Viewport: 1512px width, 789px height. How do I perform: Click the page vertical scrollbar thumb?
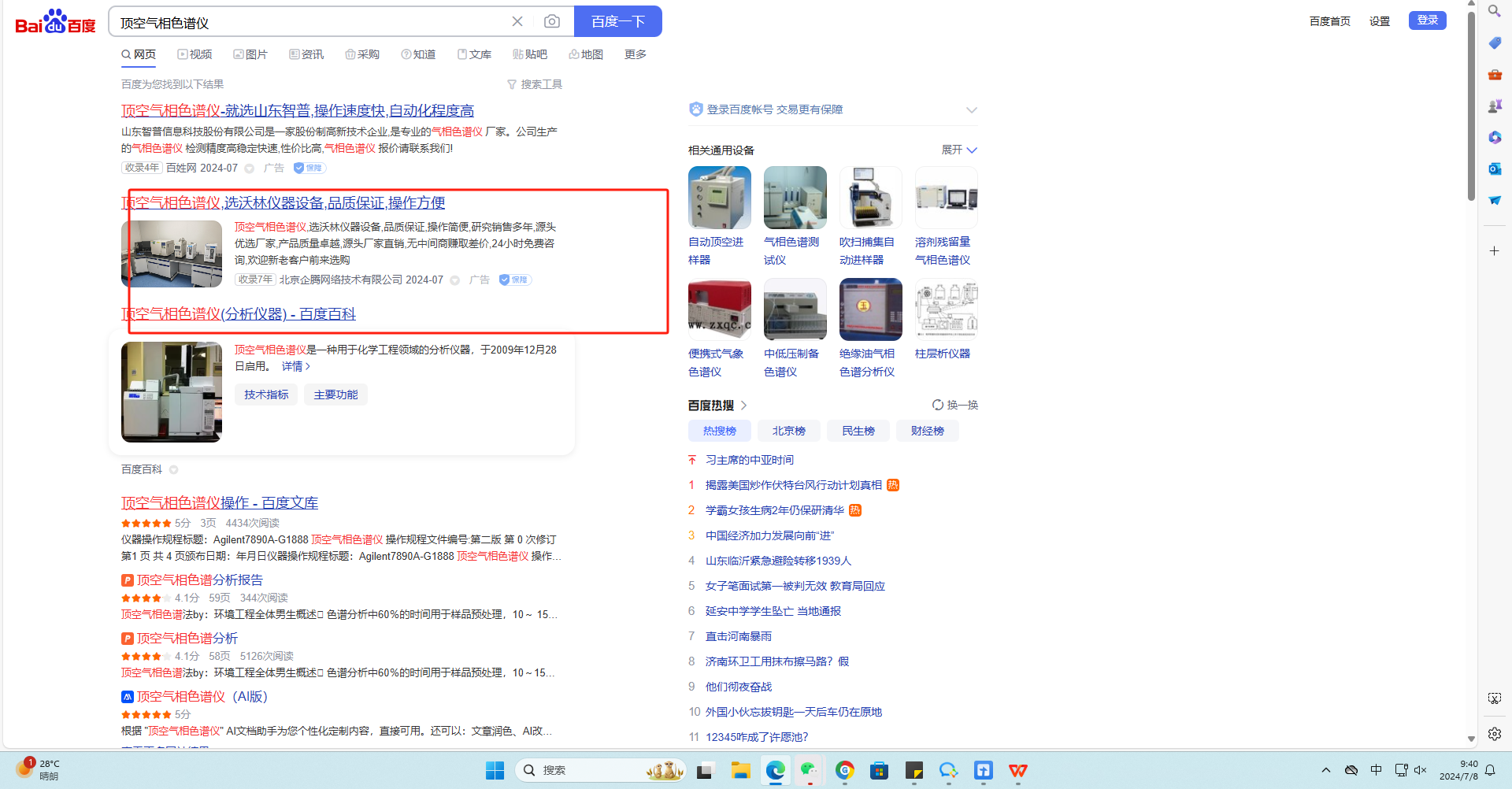(1471, 106)
